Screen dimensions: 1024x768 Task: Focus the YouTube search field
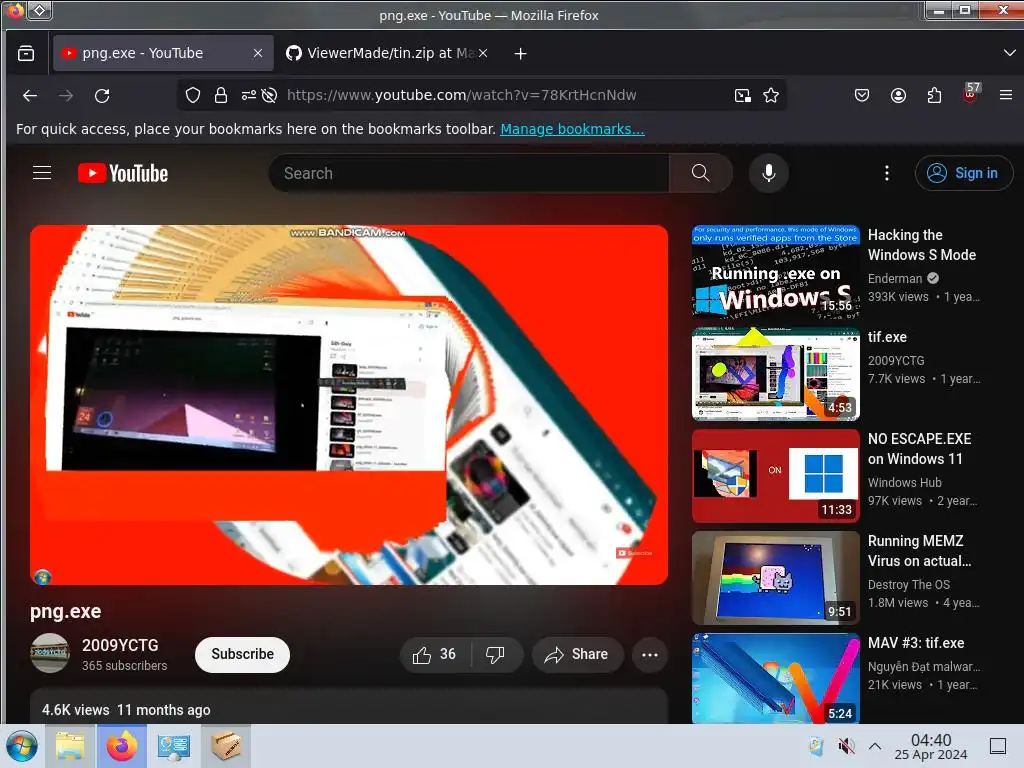[x=469, y=173]
